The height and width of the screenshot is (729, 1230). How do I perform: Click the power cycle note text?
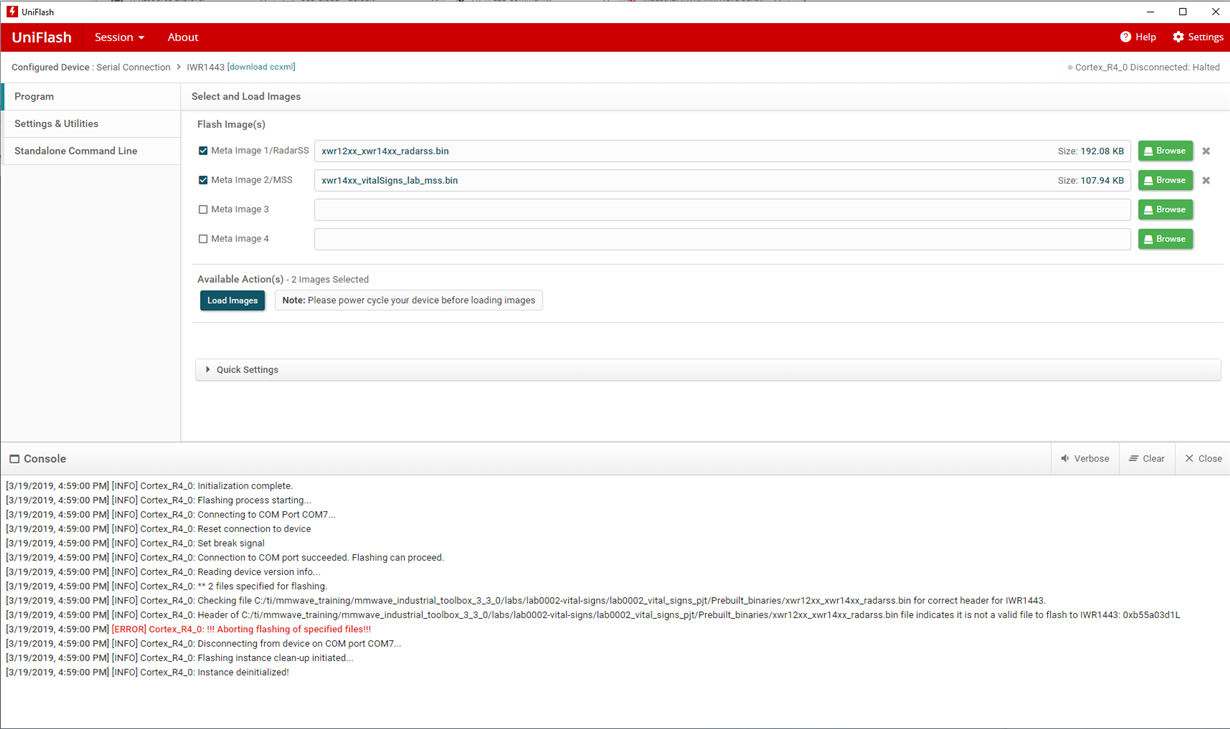point(409,300)
